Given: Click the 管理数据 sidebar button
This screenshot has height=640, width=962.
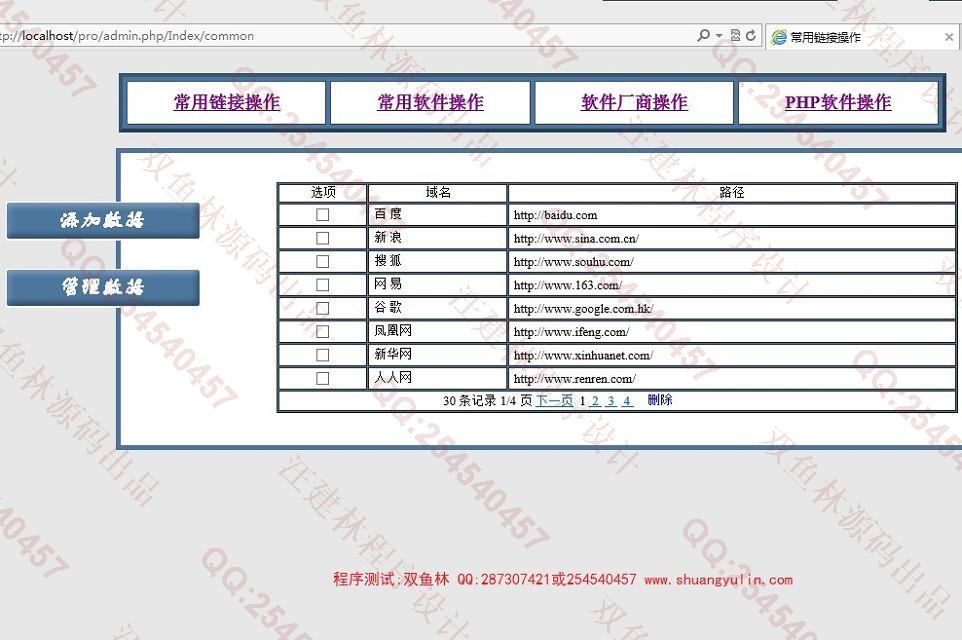Looking at the screenshot, I should [x=103, y=287].
